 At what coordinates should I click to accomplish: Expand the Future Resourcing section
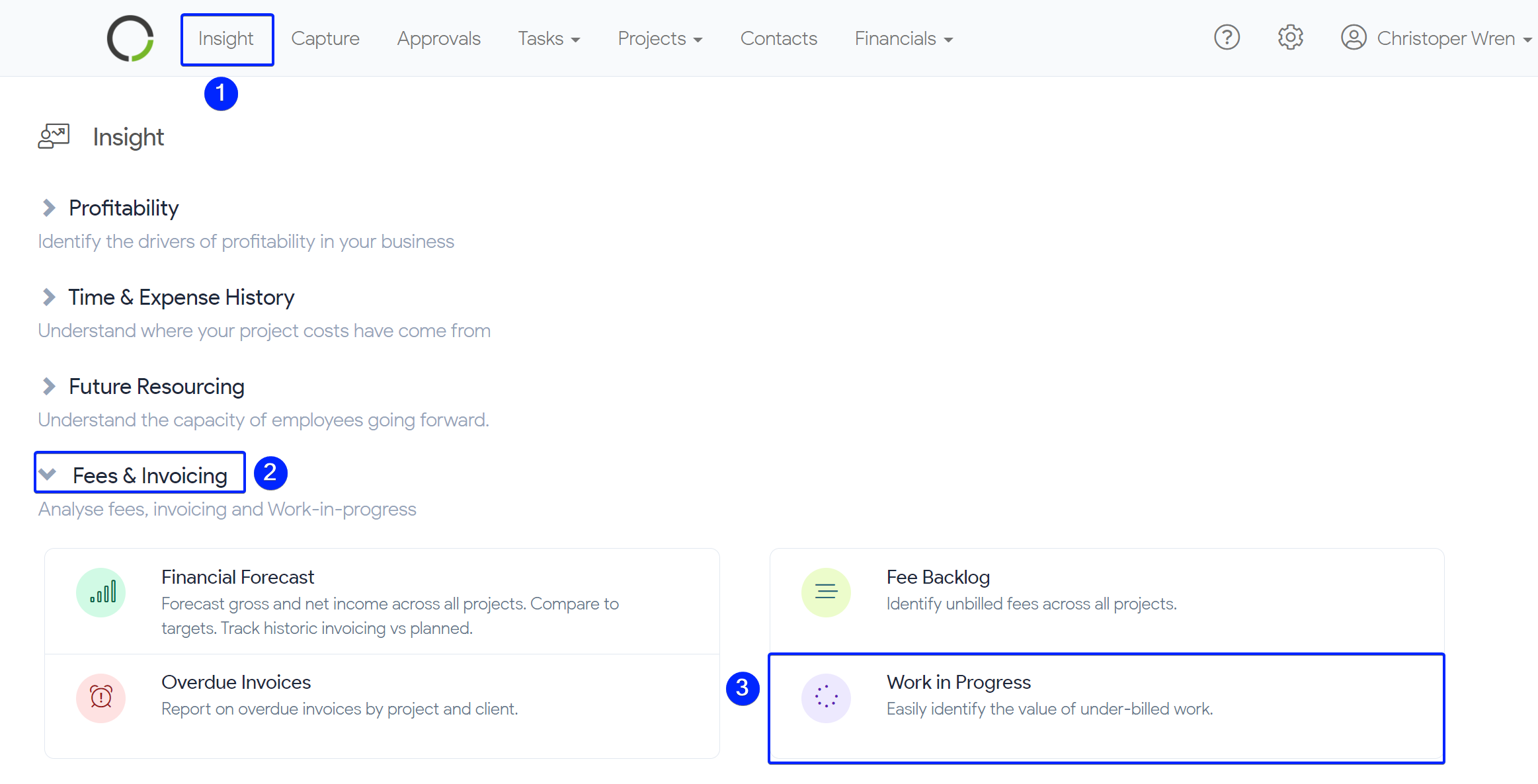click(x=49, y=386)
